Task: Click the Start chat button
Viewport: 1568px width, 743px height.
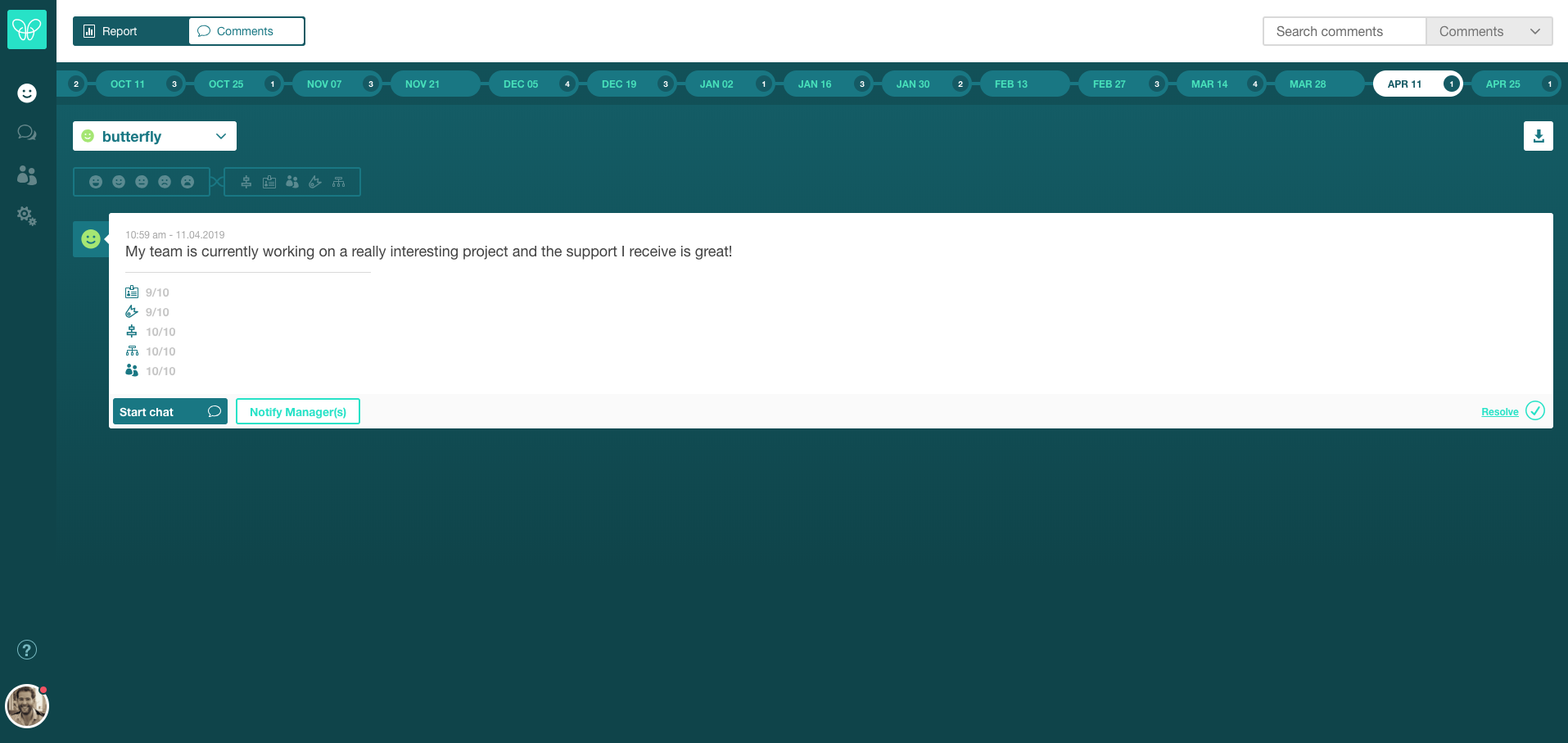Action: pos(170,411)
